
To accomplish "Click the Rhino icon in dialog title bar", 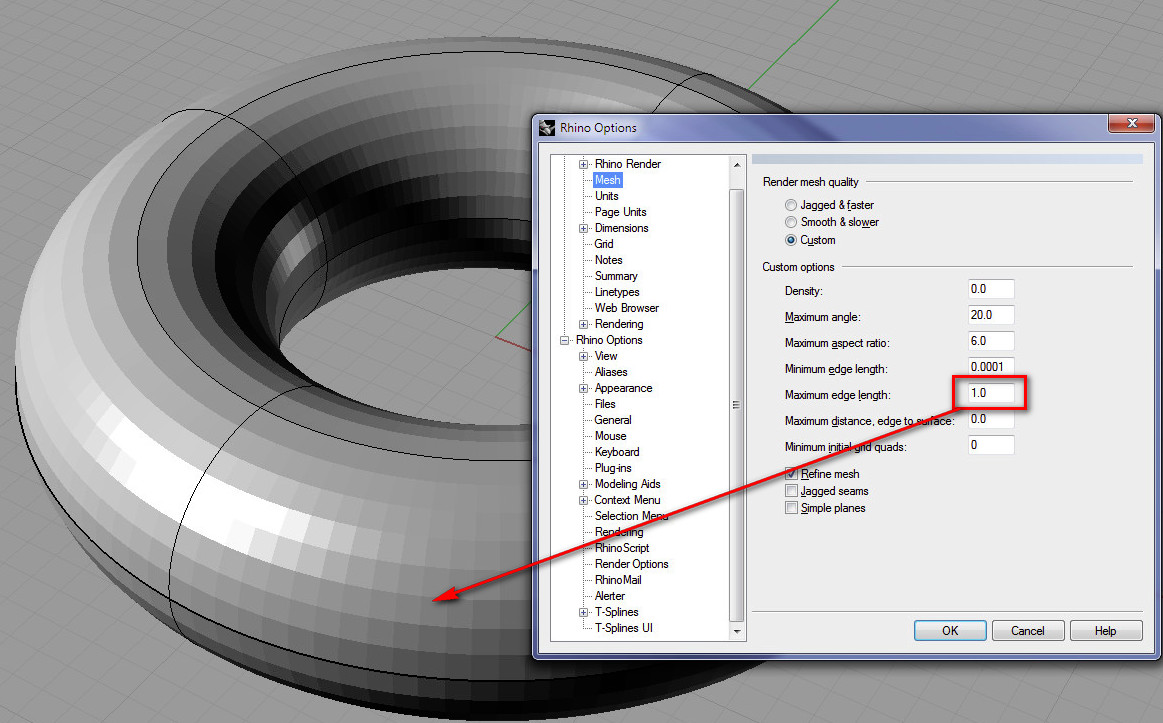I will (547, 127).
